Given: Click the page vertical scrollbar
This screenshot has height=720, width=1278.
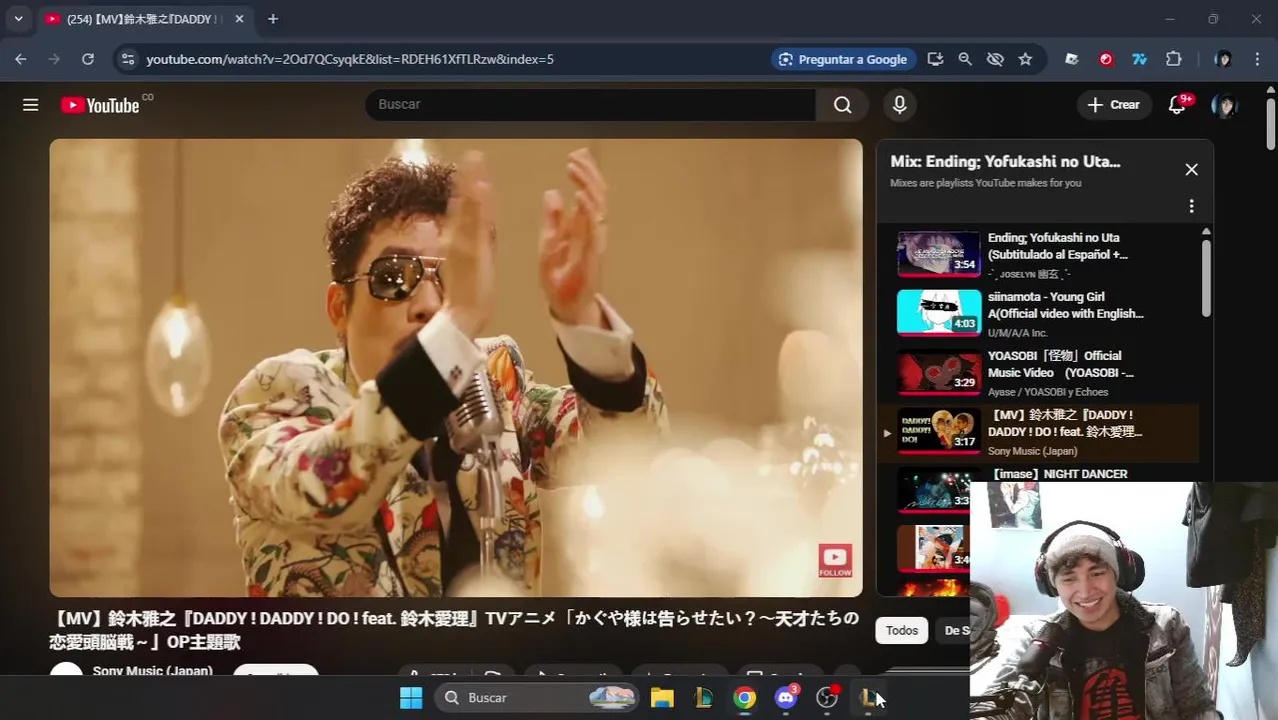Looking at the screenshot, I should click(x=1271, y=125).
